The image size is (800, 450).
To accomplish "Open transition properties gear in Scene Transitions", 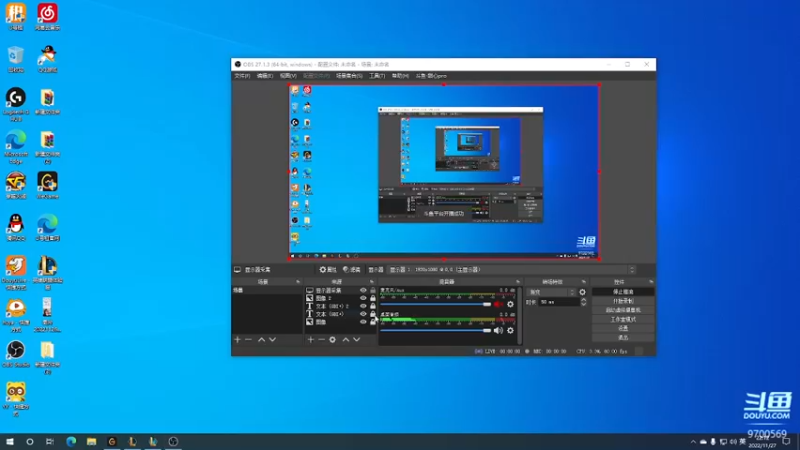I will coord(583,292).
